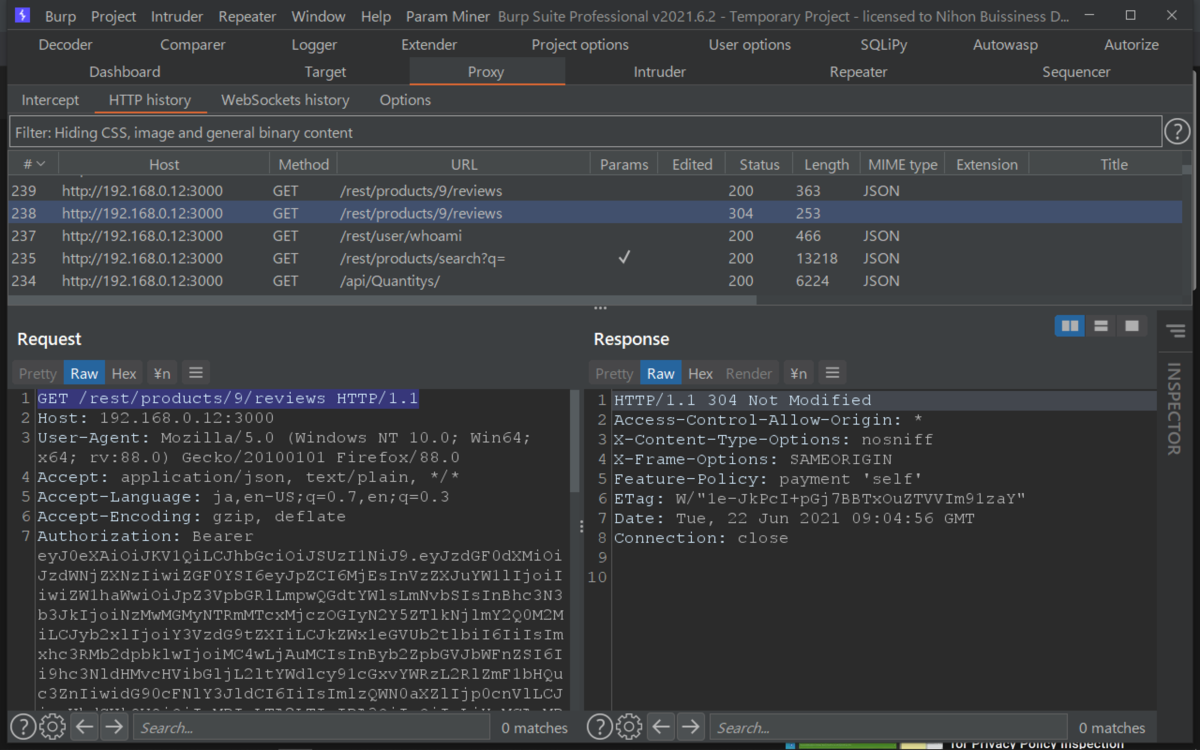1200x750 pixels.
Task: Select Hex view in Response pane
Action: pyautogui.click(x=701, y=373)
